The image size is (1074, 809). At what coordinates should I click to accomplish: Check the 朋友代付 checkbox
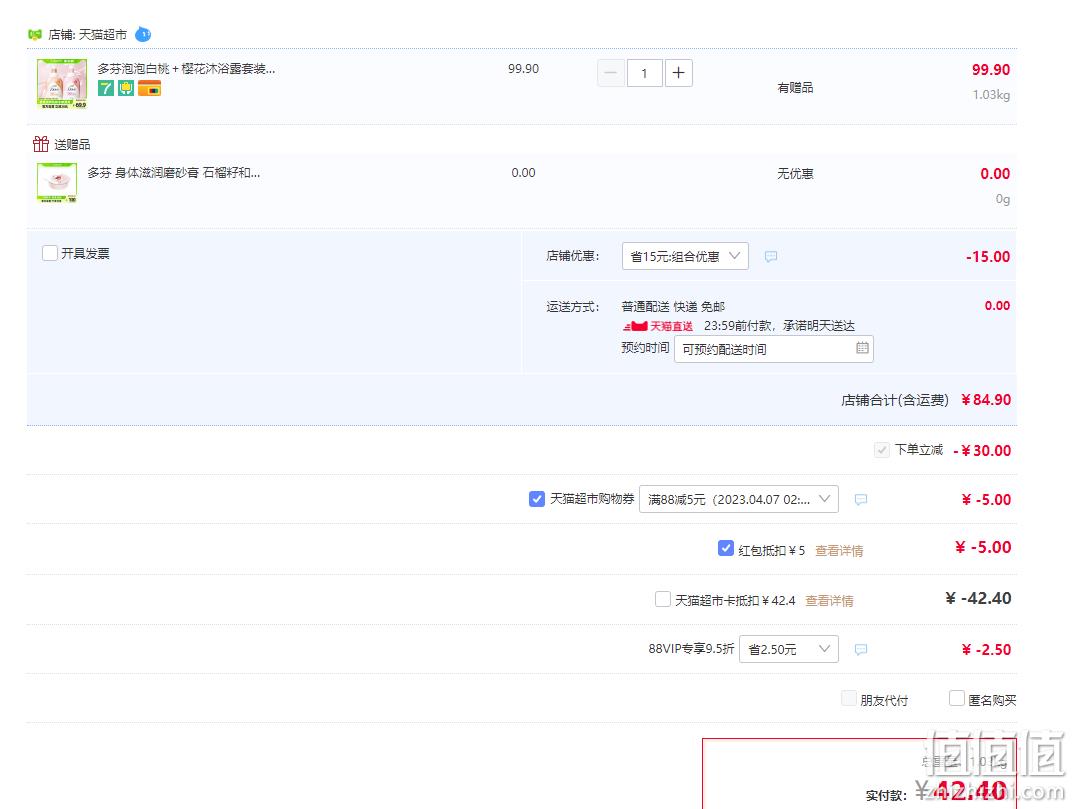click(849, 698)
